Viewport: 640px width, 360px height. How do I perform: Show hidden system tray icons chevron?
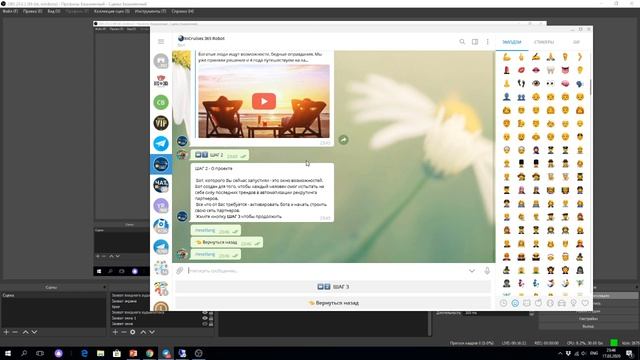pyautogui.click(x=560, y=353)
